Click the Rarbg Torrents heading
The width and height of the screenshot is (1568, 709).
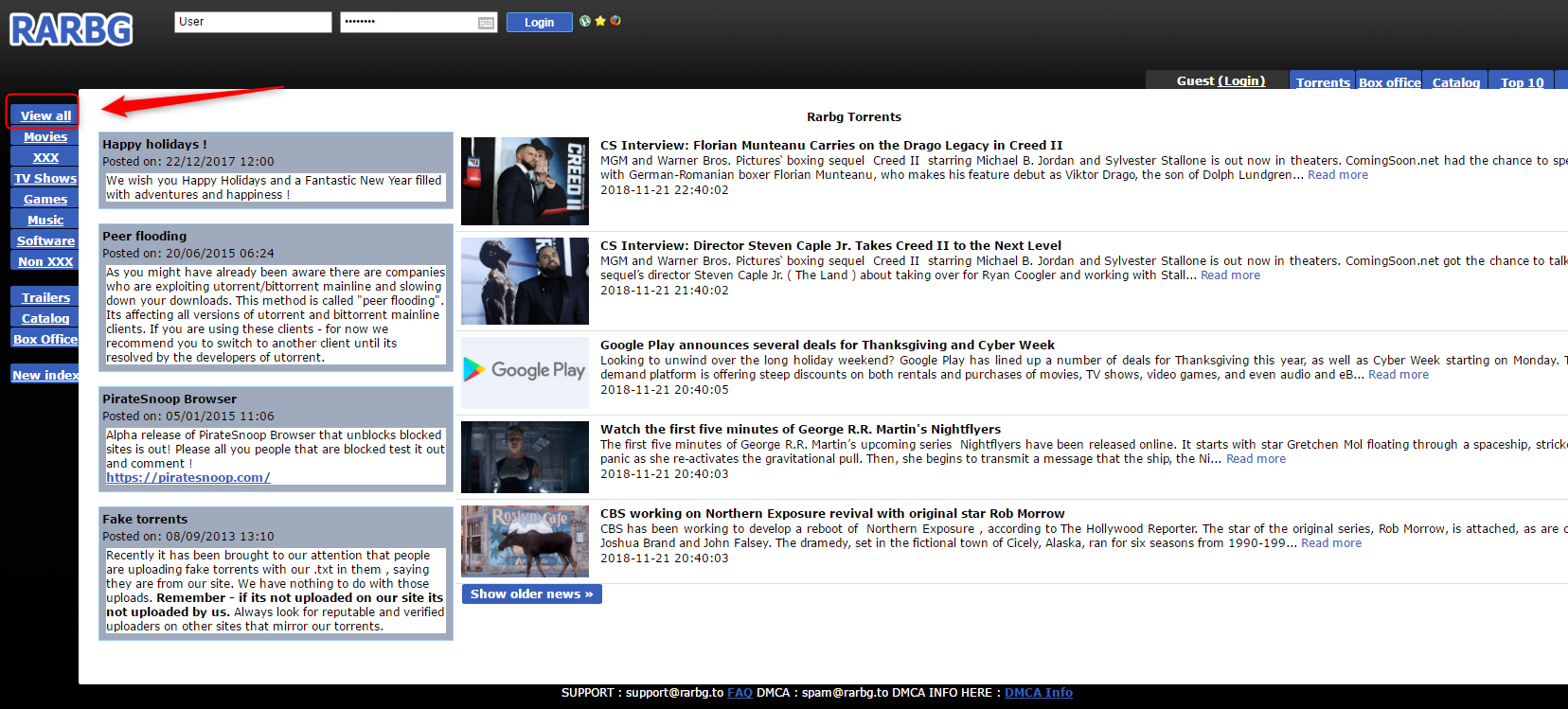(x=854, y=117)
